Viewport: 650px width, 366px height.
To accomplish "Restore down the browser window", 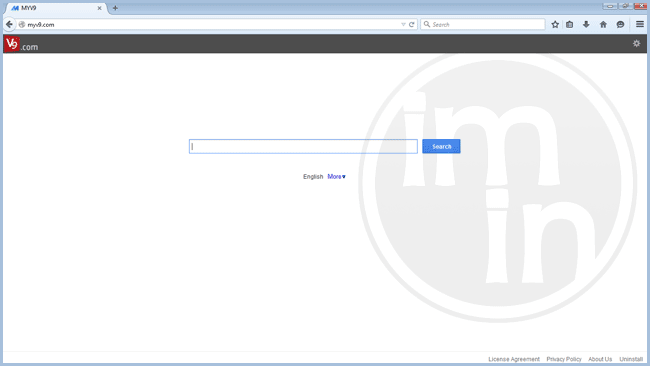I will [x=625, y=5].
